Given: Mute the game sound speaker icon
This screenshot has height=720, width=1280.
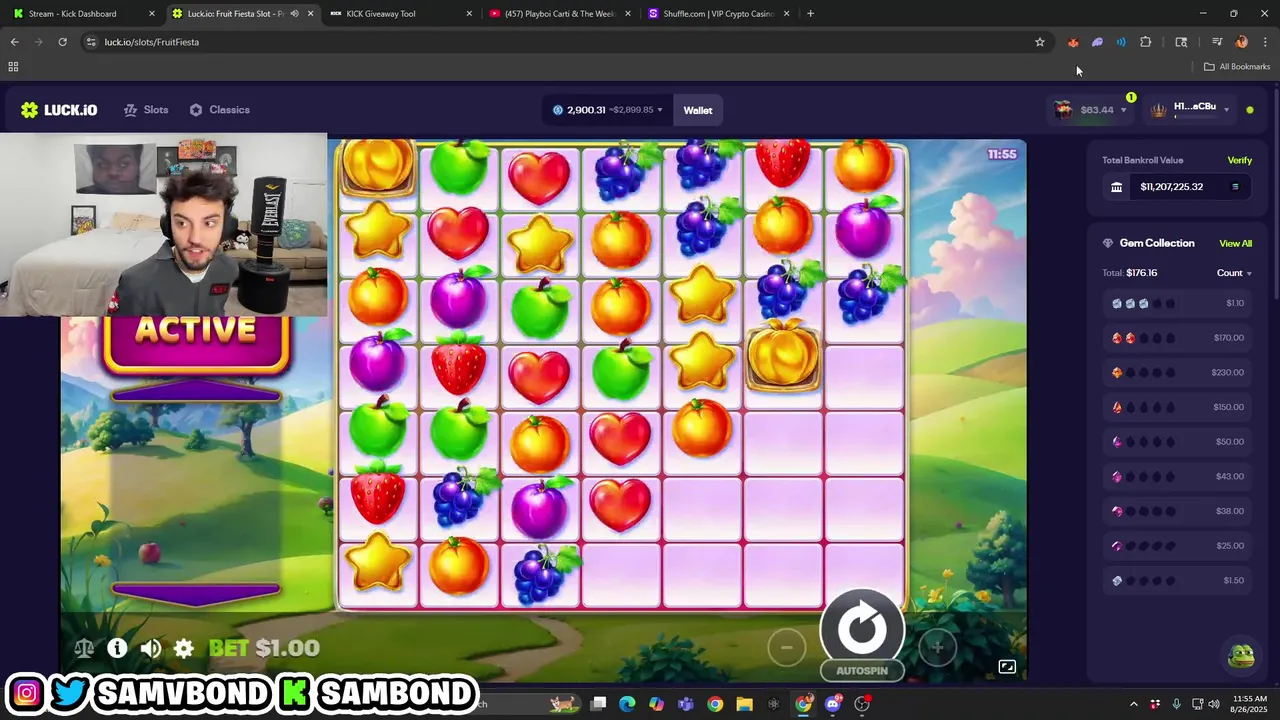Looking at the screenshot, I should pos(150,648).
